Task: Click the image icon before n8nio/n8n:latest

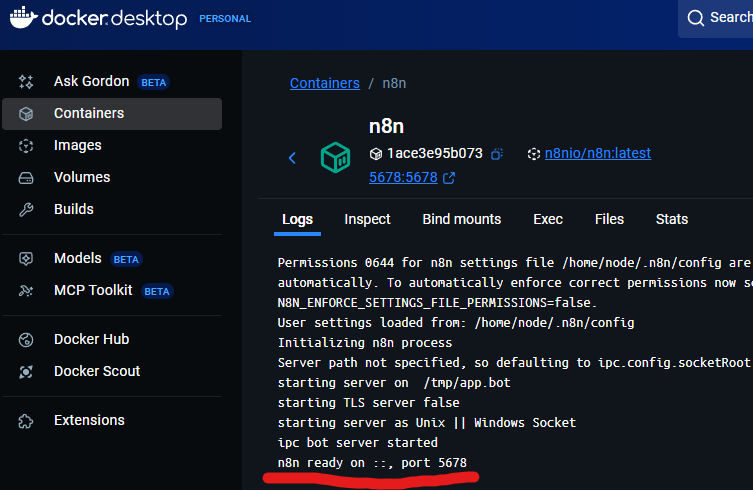Action: (x=534, y=154)
